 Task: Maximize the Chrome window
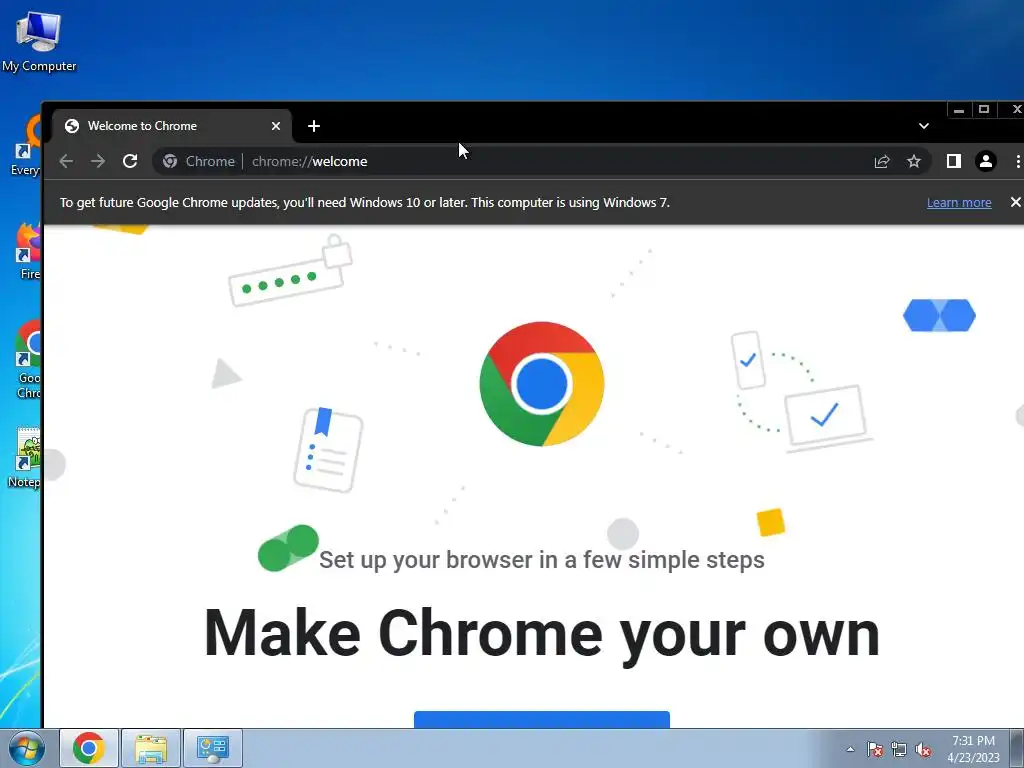click(984, 110)
